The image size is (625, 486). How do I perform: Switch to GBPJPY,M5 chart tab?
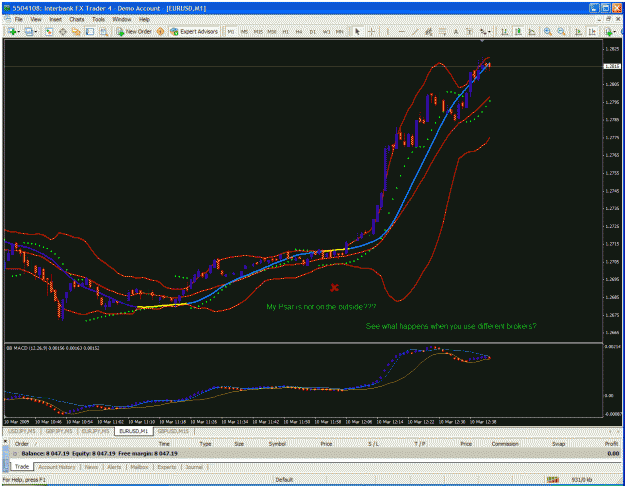[59, 431]
